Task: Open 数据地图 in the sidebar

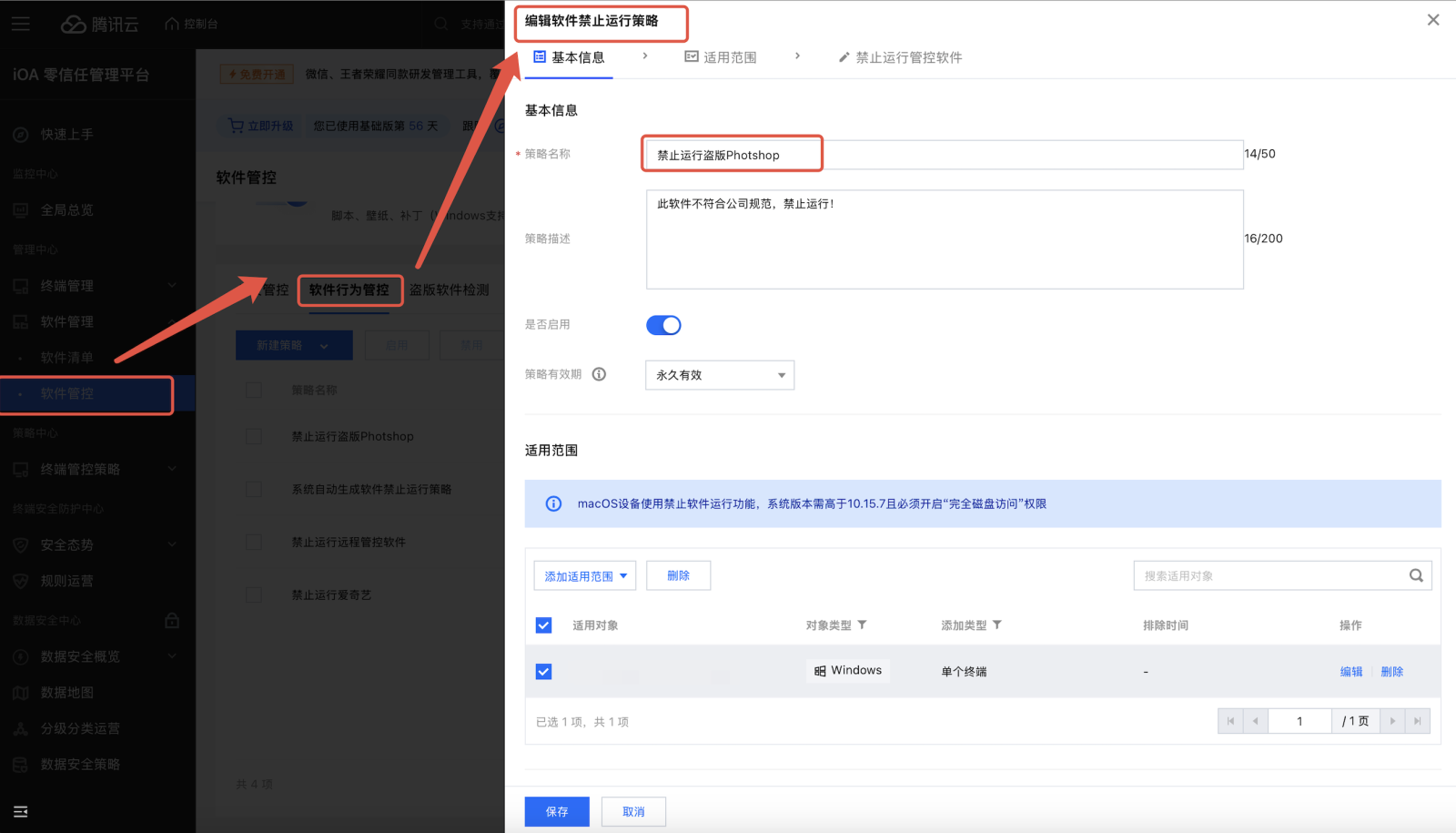Action: (66, 693)
